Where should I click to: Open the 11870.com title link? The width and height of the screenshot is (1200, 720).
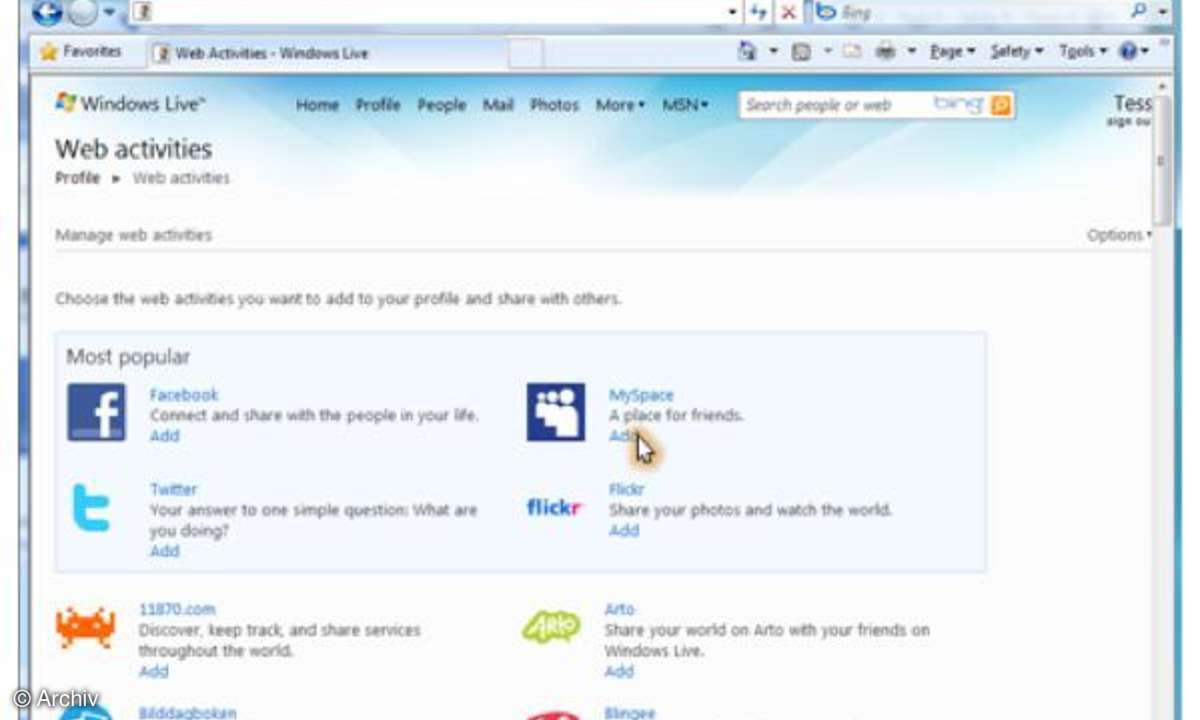click(176, 609)
